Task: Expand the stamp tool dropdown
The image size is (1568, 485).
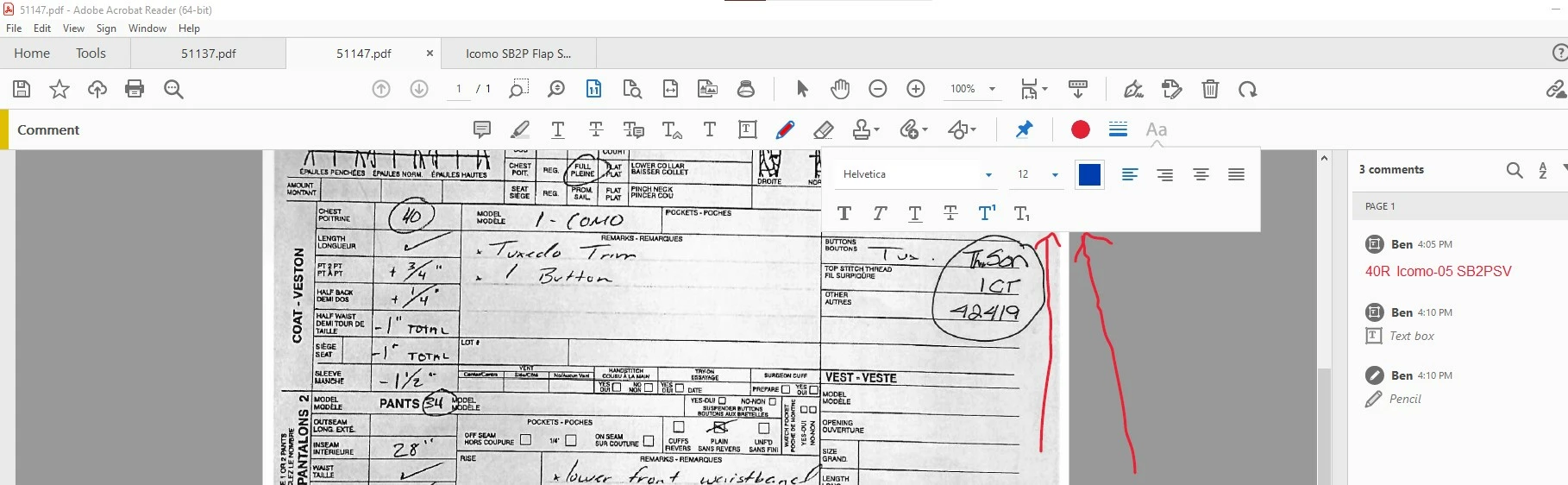Action: [x=876, y=129]
